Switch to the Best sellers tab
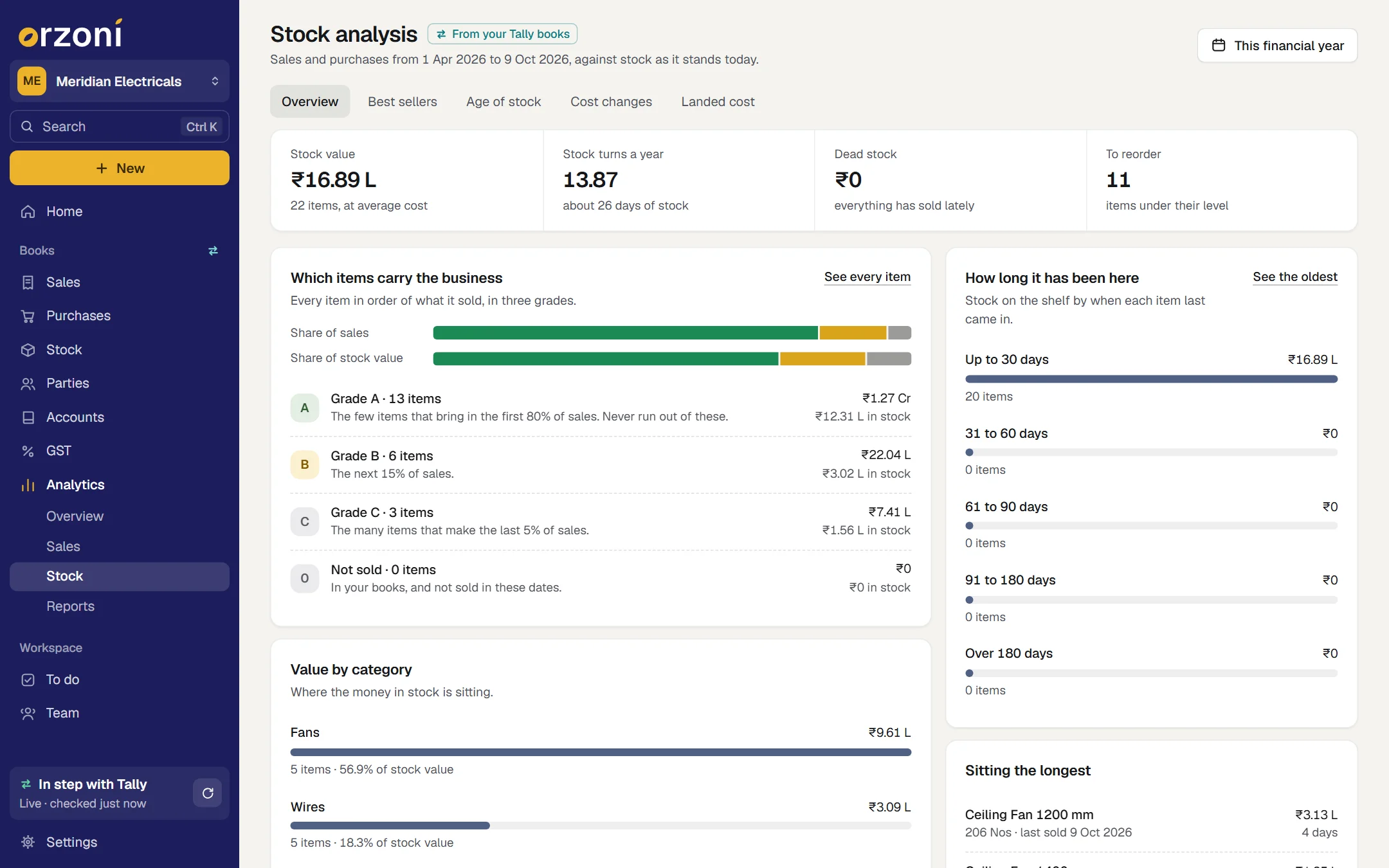The image size is (1389, 868). point(403,102)
